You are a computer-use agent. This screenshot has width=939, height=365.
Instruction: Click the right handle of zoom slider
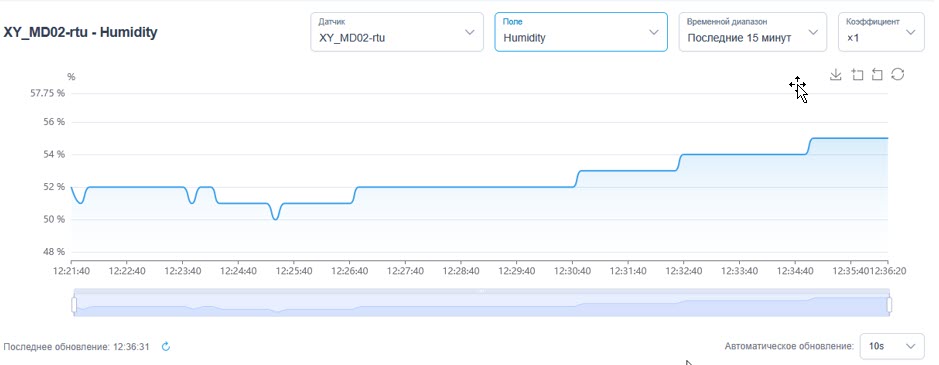889,305
